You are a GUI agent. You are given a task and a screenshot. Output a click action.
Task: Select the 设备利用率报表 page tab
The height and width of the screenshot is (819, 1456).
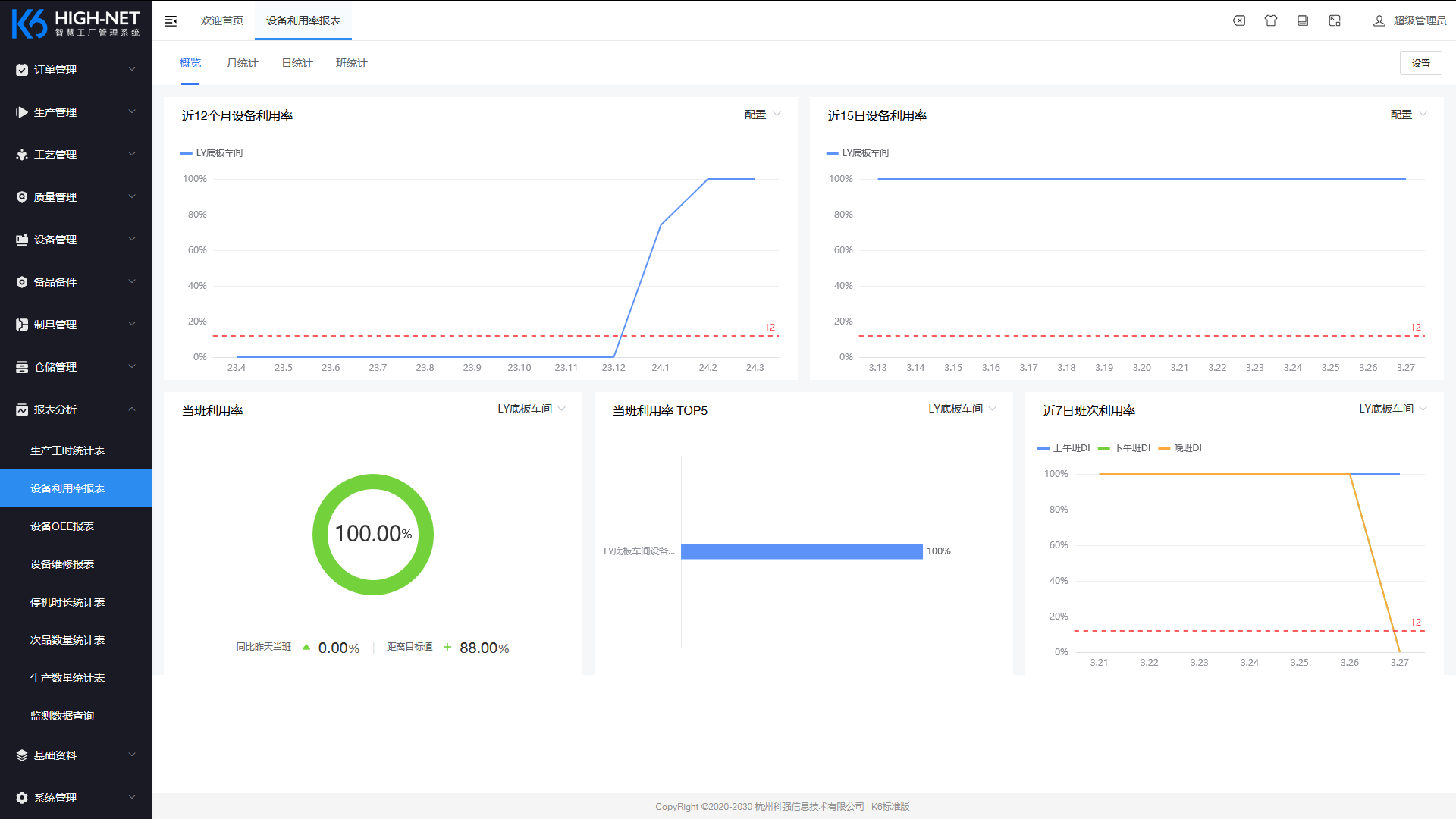[303, 20]
